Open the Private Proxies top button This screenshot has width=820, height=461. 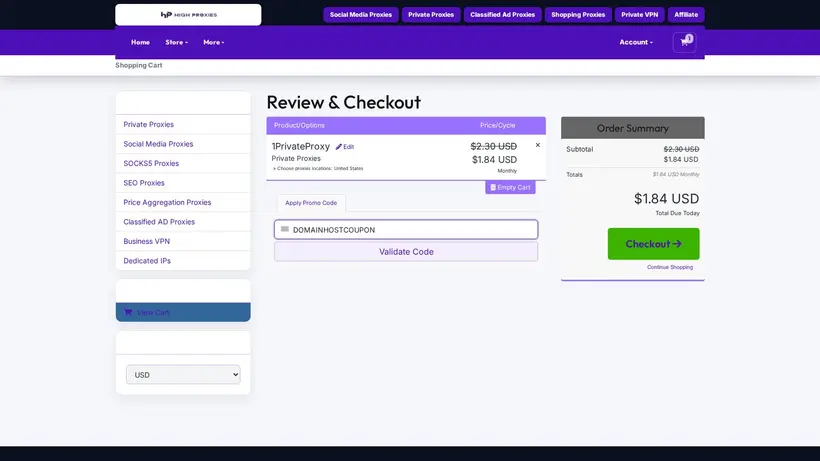431,15
